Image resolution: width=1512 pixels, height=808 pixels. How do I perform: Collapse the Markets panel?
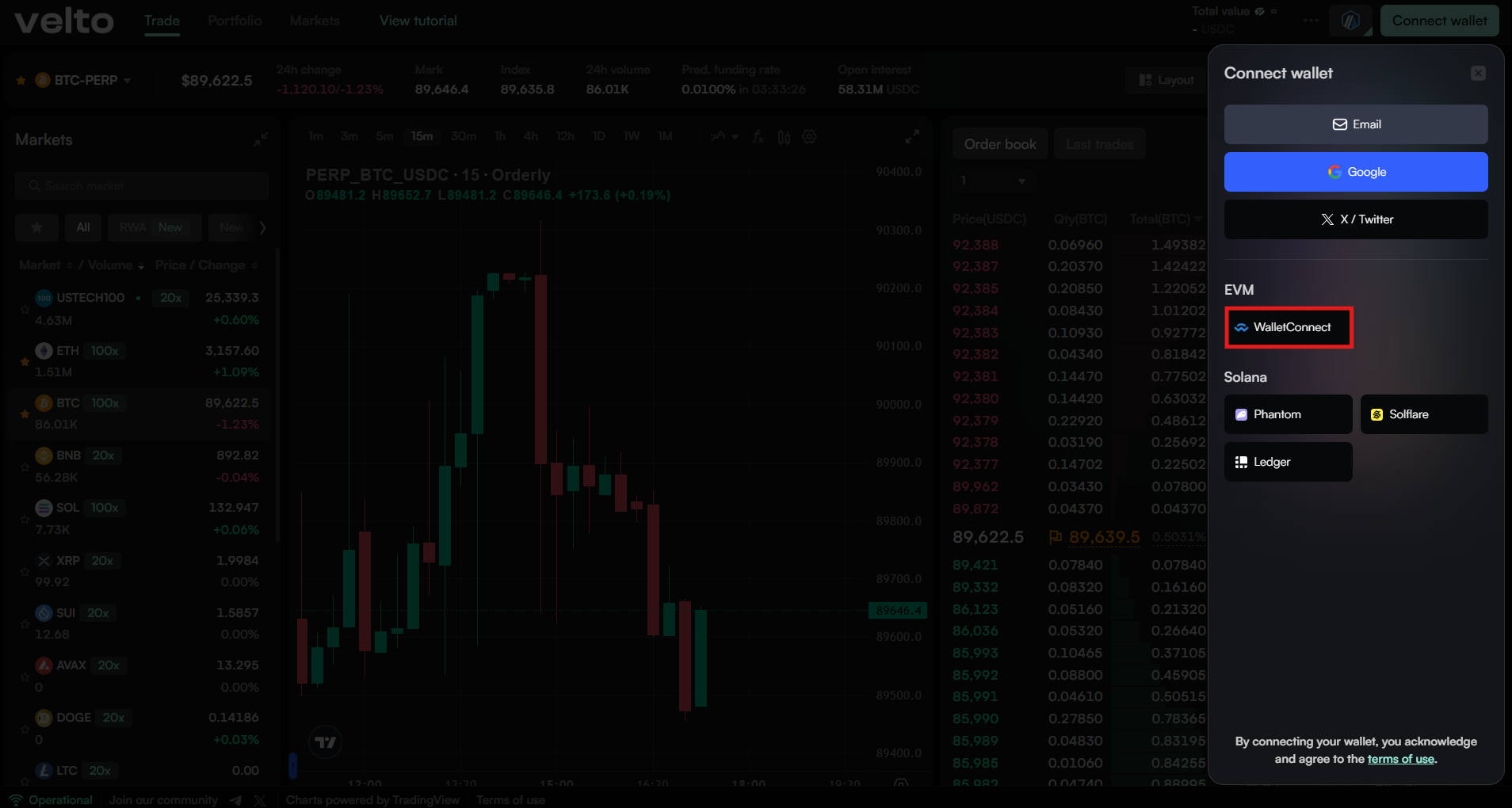pyautogui.click(x=262, y=139)
